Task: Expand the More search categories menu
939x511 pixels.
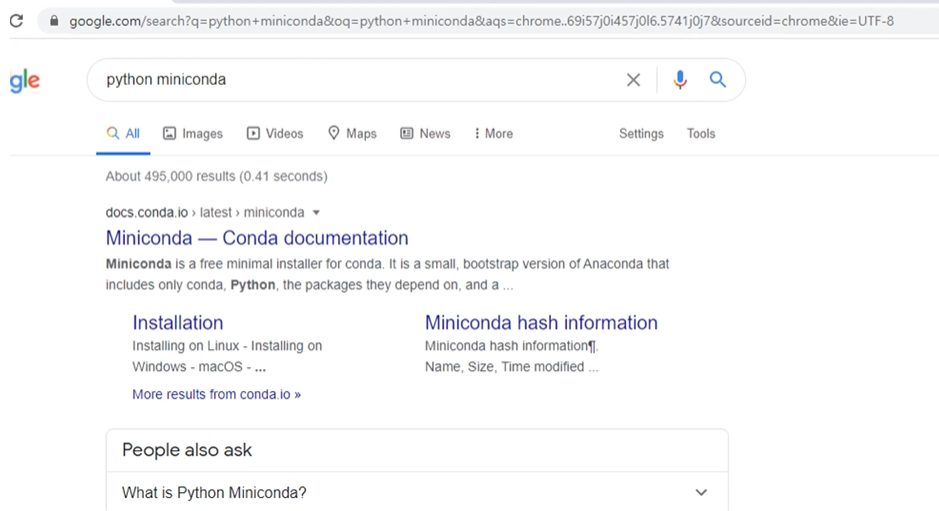Action: [x=493, y=134]
